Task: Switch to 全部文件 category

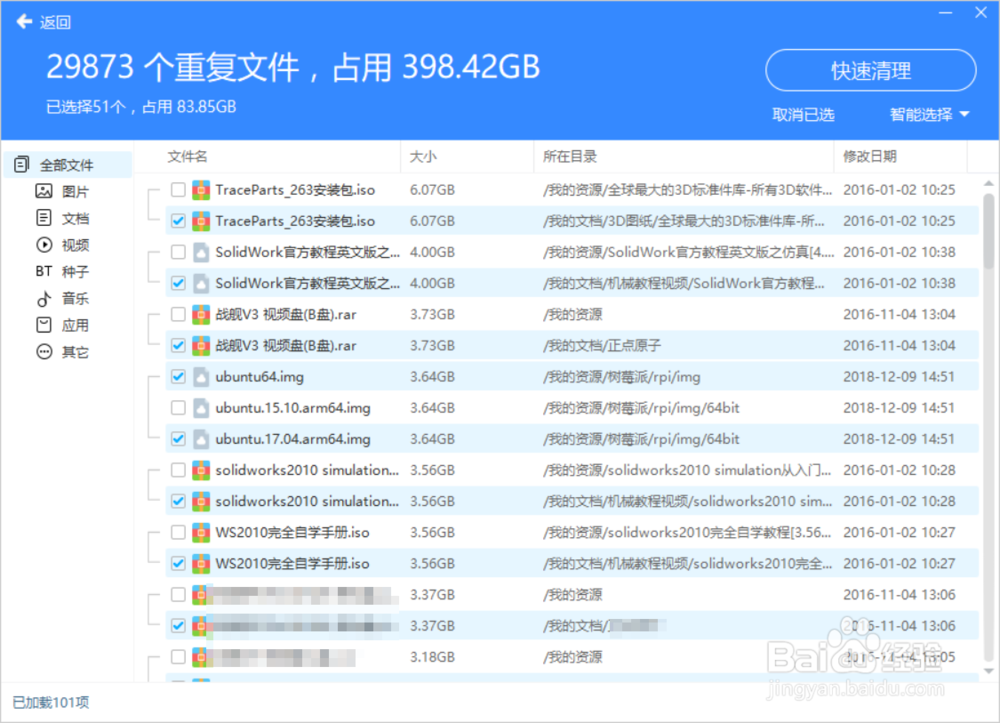Action: click(69, 165)
